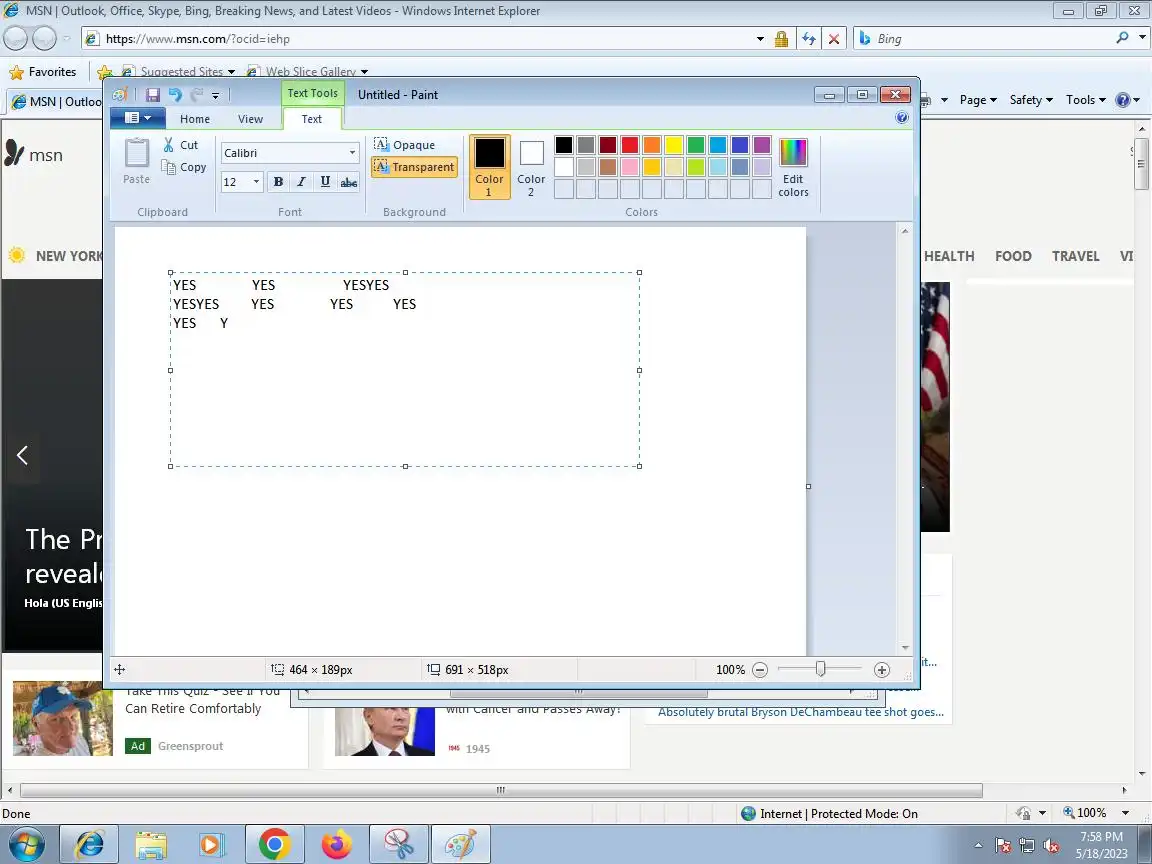1152x864 pixels.
Task: Pick the red color swatch
Action: point(630,145)
